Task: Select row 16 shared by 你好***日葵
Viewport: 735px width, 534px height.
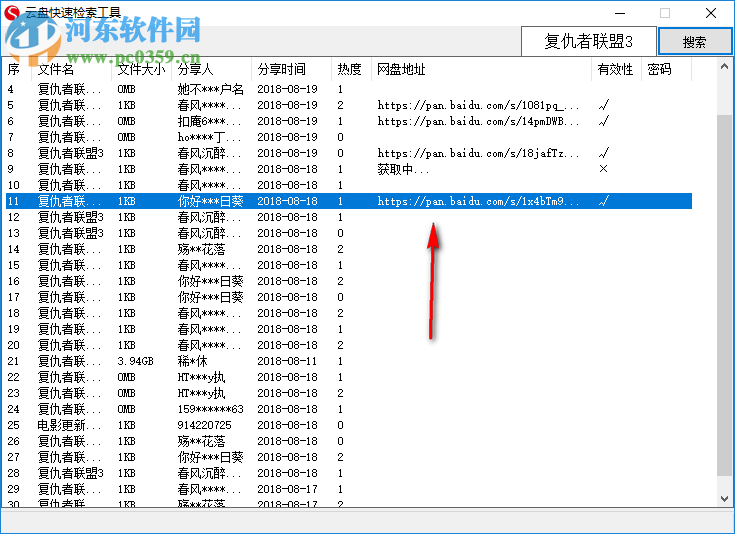Action: 349,281
